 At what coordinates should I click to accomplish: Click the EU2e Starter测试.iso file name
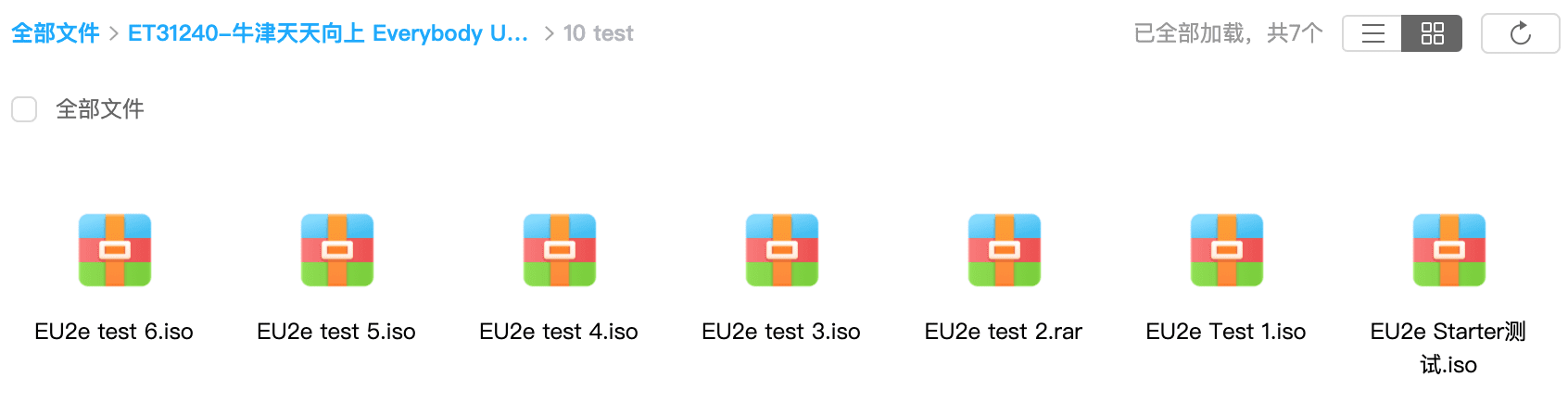point(1448,347)
